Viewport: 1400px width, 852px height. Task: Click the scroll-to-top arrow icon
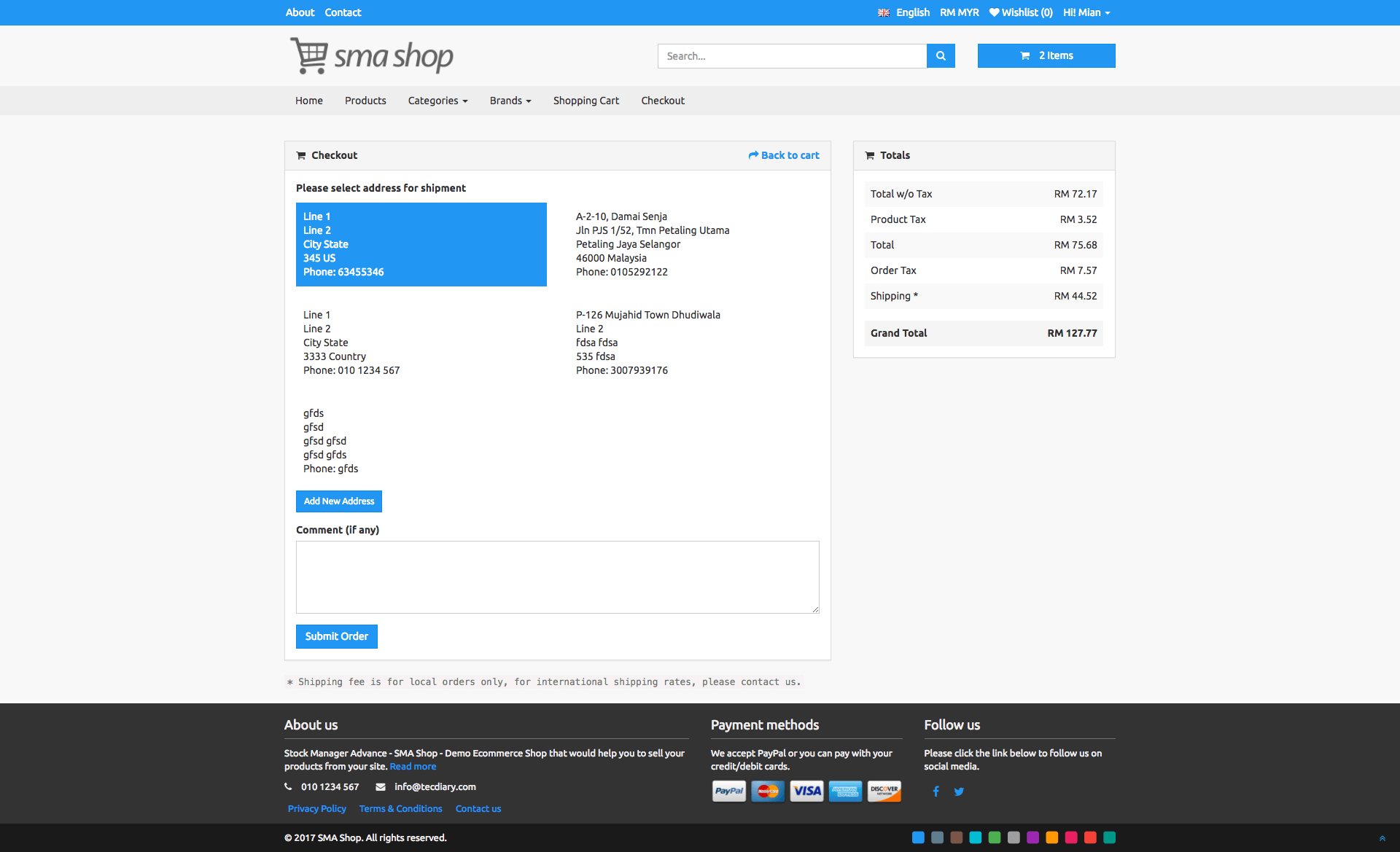1382,838
